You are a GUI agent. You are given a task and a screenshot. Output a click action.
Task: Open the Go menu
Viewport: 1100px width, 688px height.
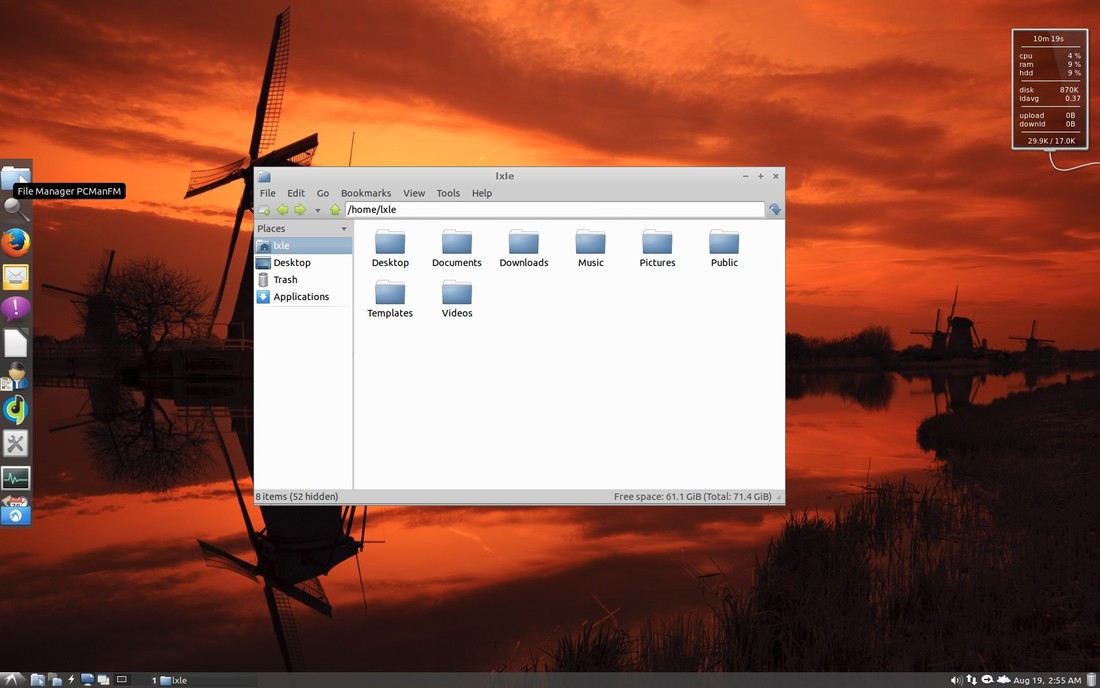(323, 193)
